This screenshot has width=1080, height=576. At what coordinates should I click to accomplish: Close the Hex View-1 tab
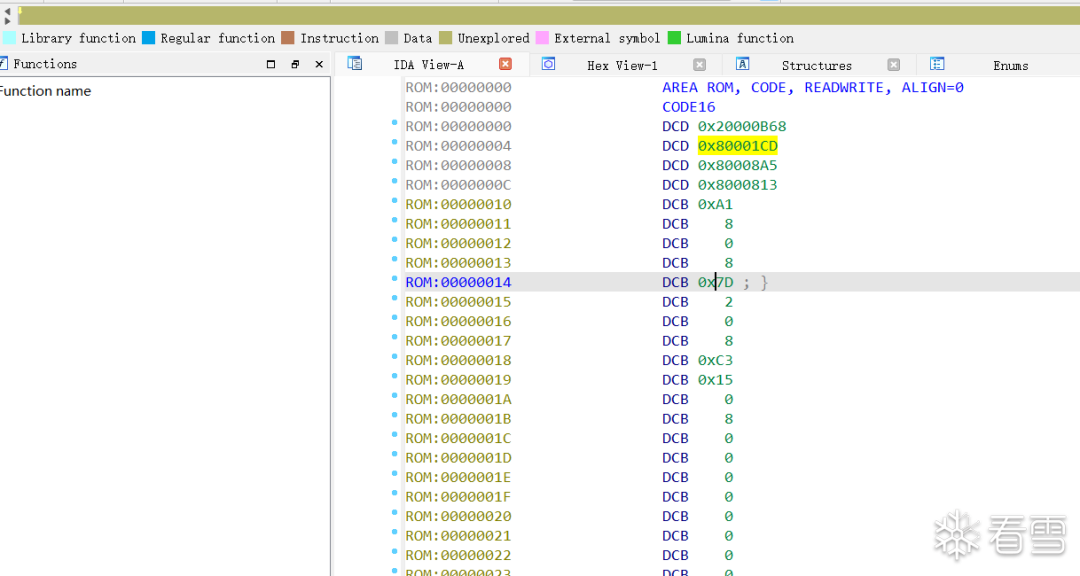pyautogui.click(x=699, y=64)
